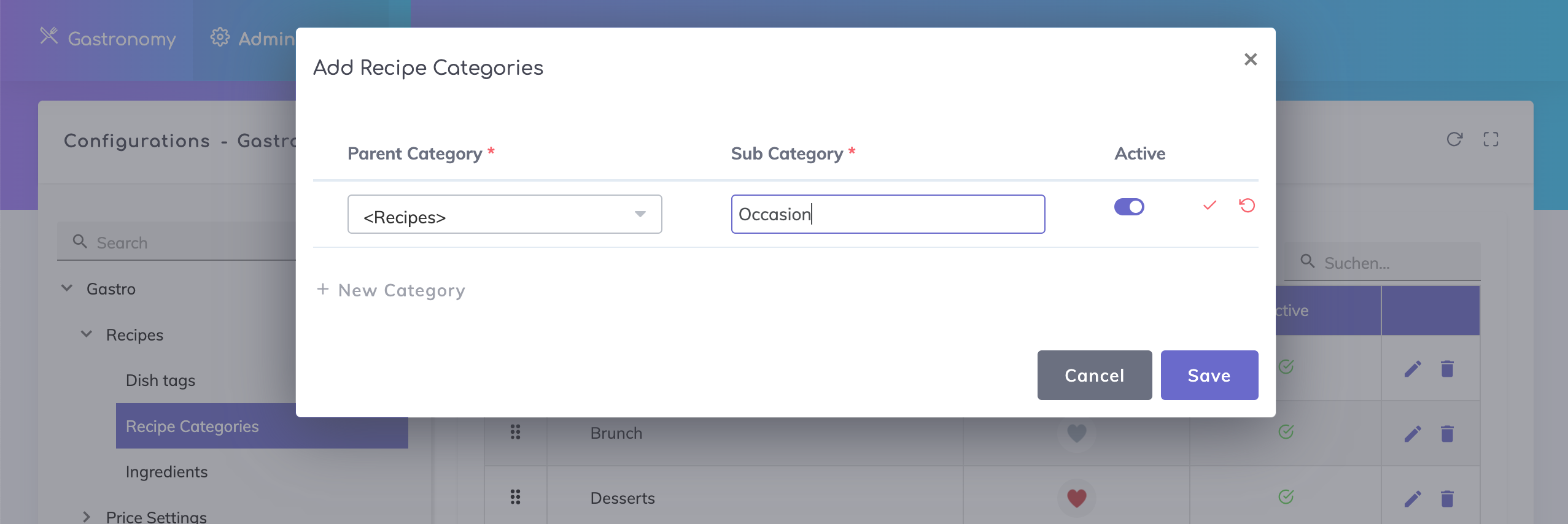Toggle the Active switch off
This screenshot has width=1568, height=524.
pyautogui.click(x=1129, y=207)
